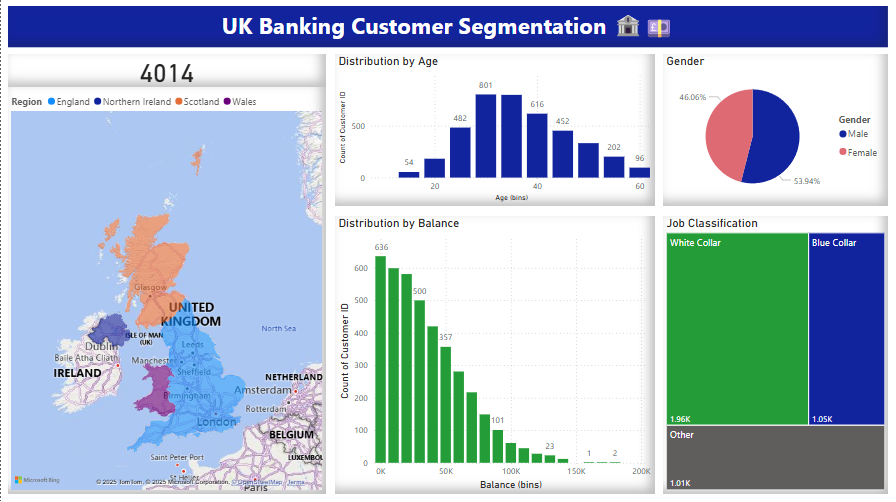Select the Northern Ireland legend dot
Image resolution: width=896 pixels, height=502 pixels.
coord(98,101)
